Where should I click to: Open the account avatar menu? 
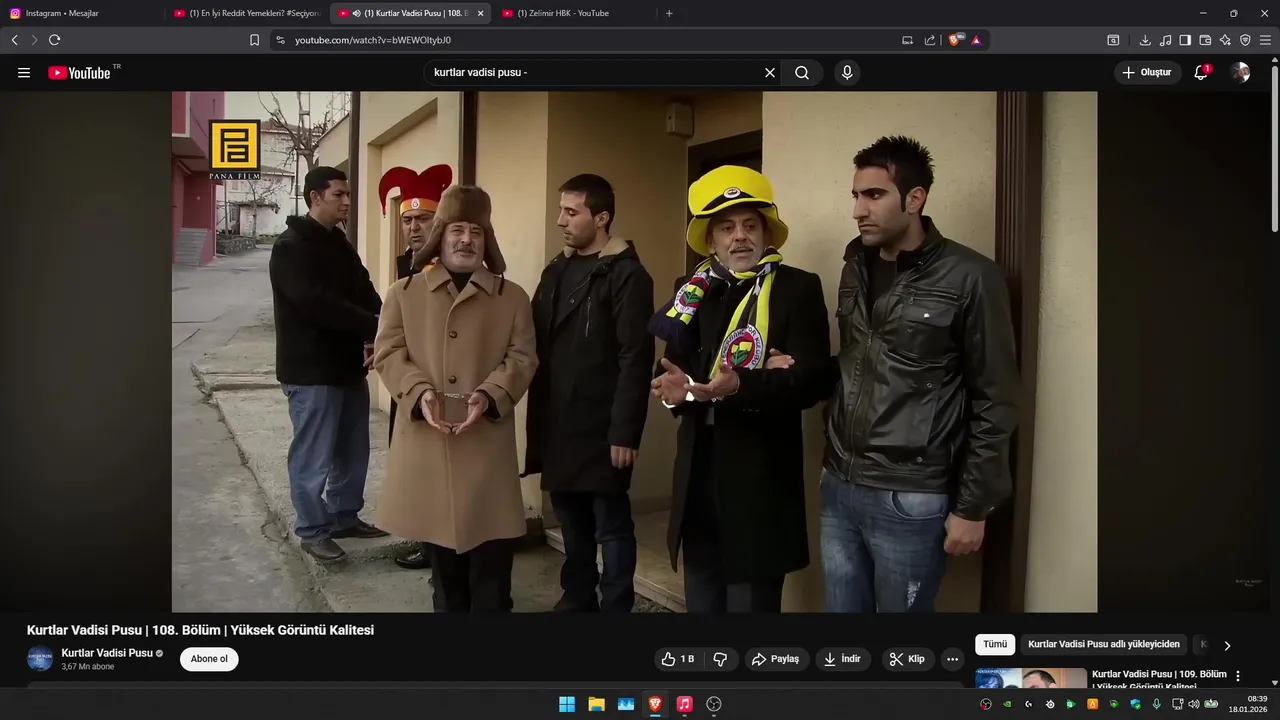(x=1240, y=73)
